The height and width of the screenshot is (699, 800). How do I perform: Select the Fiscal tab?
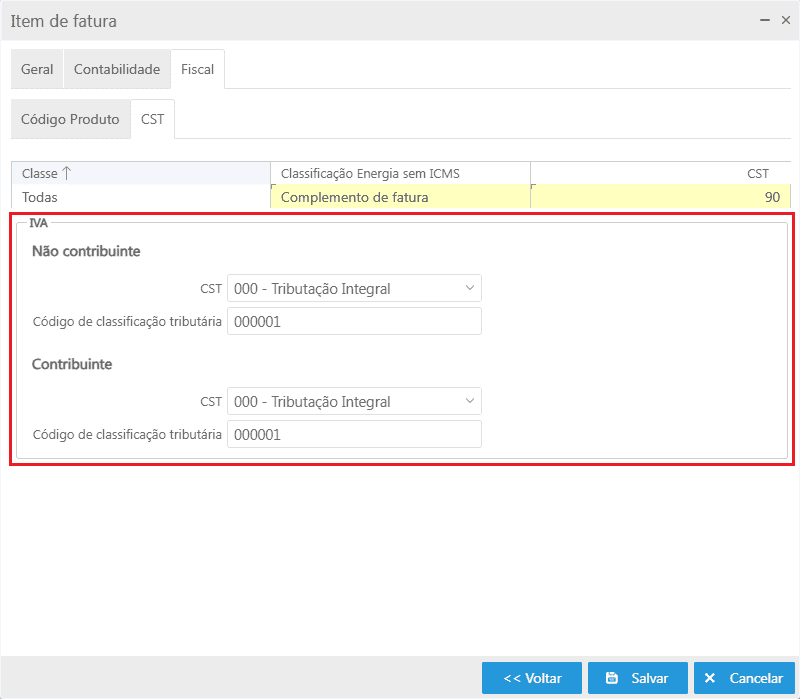[x=197, y=69]
